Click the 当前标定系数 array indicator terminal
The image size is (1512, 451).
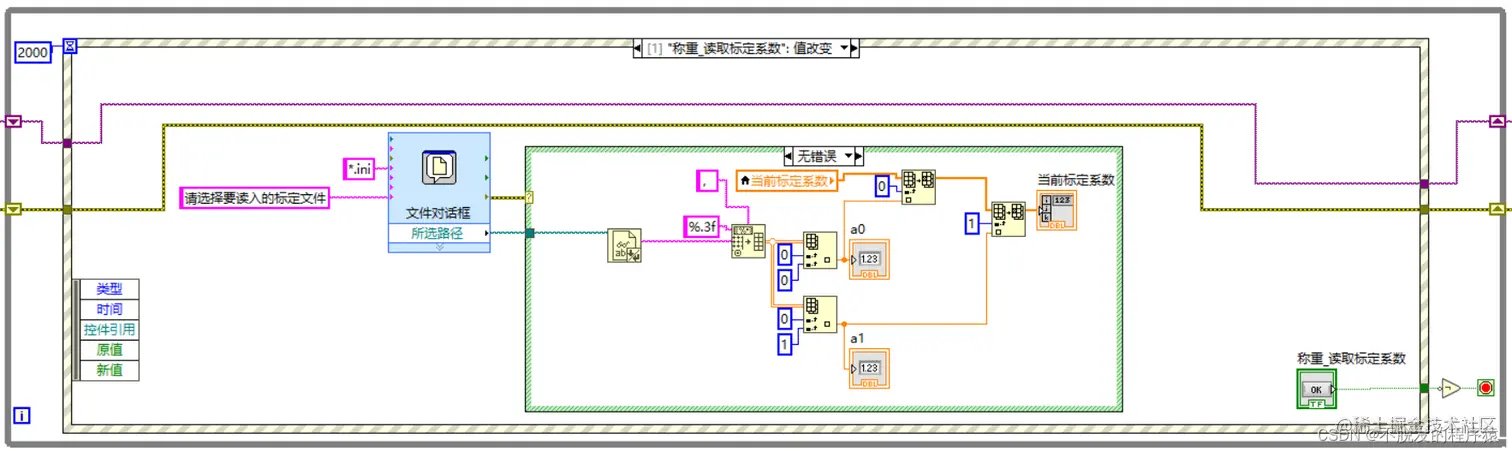pyautogui.click(x=1057, y=212)
